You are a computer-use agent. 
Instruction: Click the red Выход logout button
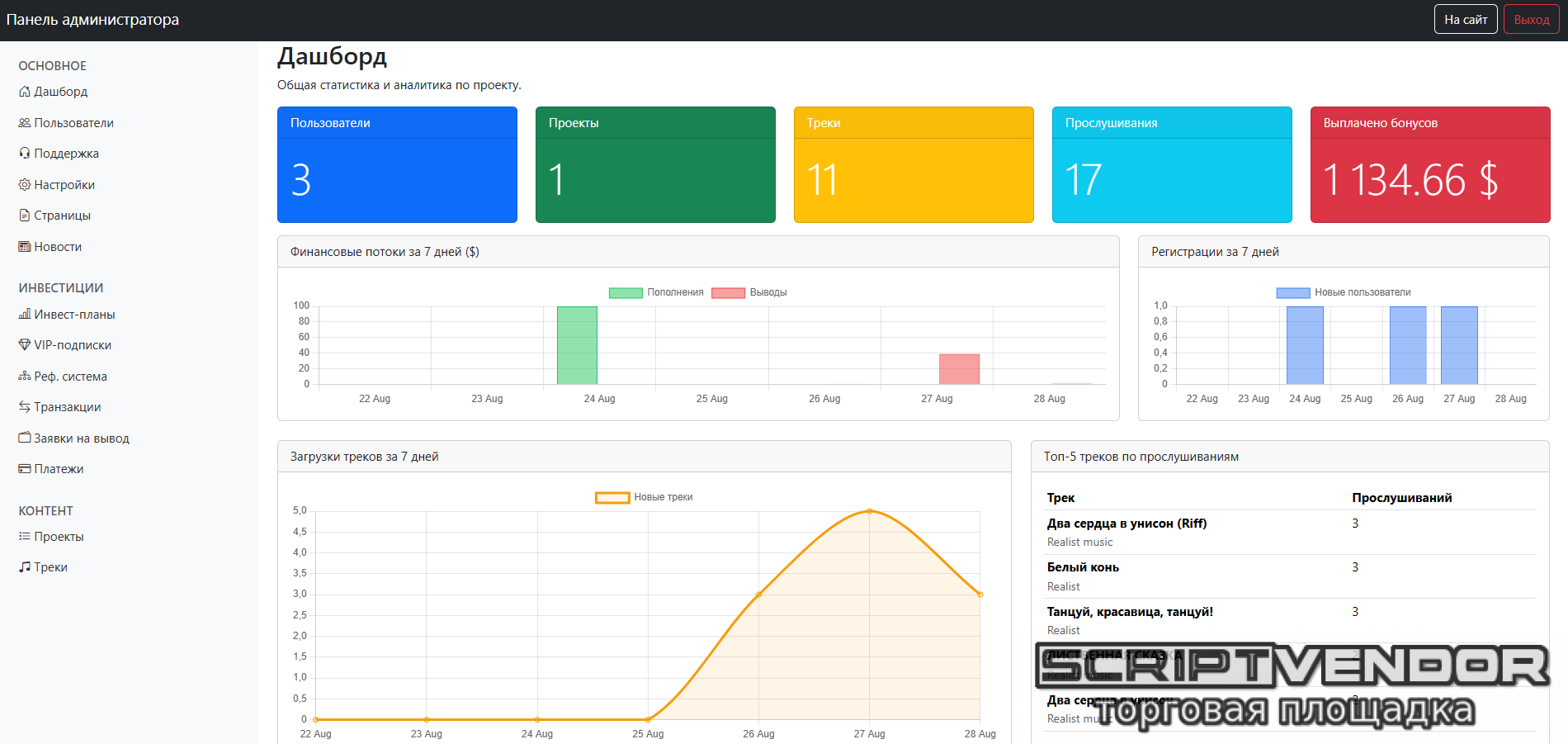click(1531, 20)
